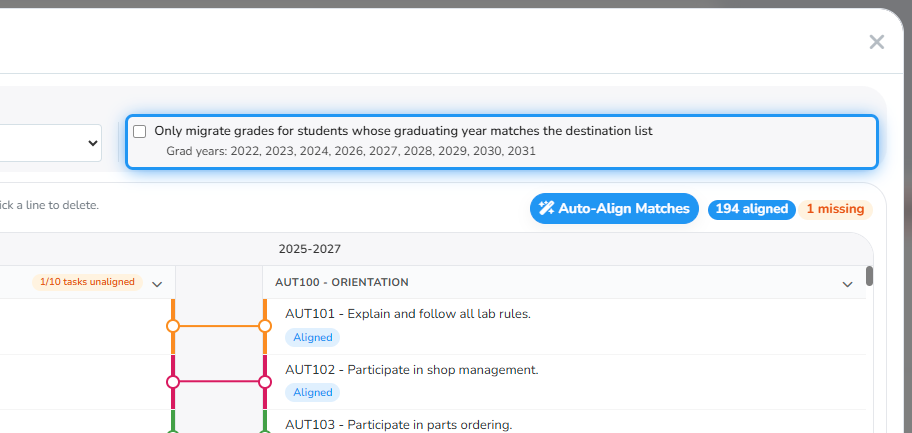The image size is (912, 433).
Task: Click the pink alignment line for AUT102
Action: tap(219, 382)
